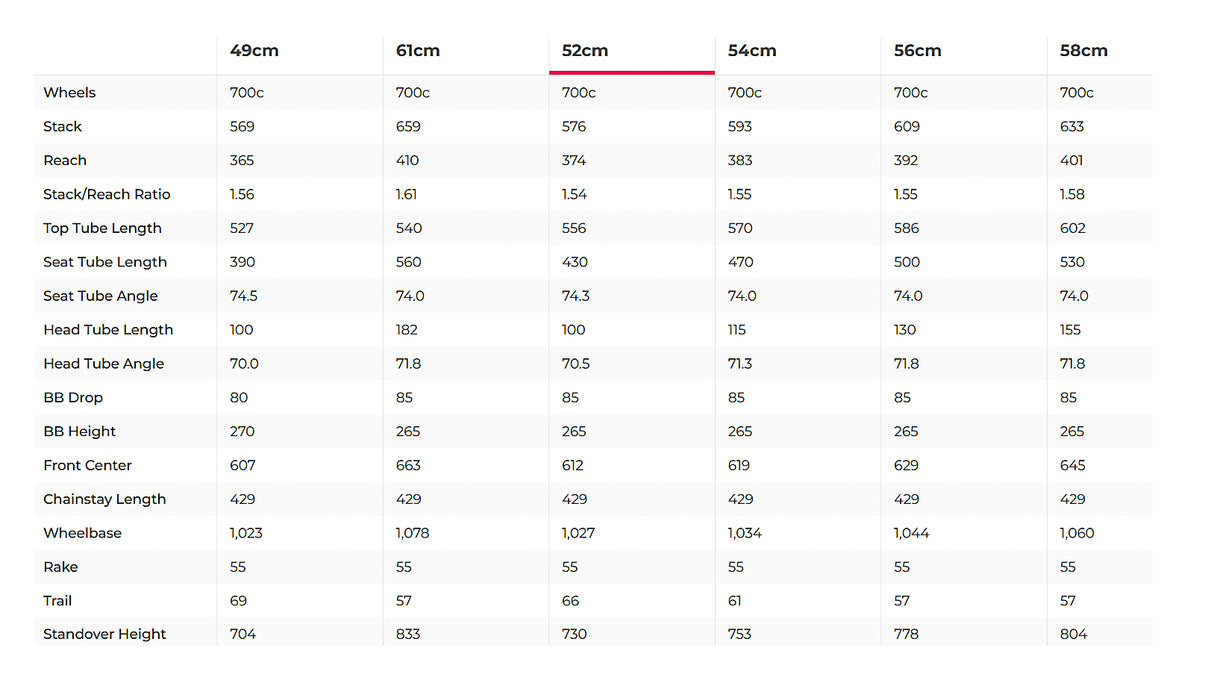Select the Seat Tube Angle row label
This screenshot has height=683, width=1214.
(100, 296)
